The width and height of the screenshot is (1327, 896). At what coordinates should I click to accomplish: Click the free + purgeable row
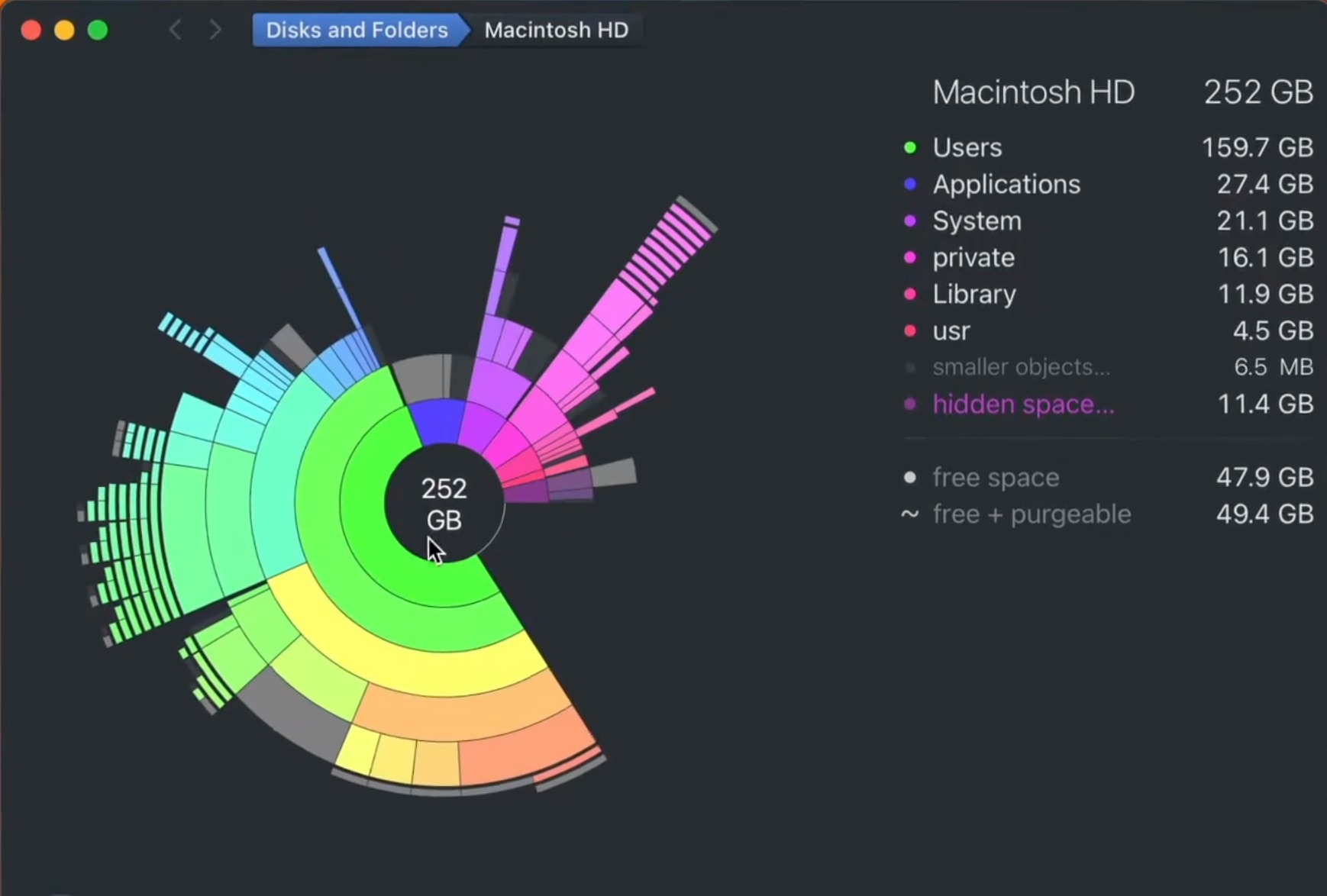1107,514
